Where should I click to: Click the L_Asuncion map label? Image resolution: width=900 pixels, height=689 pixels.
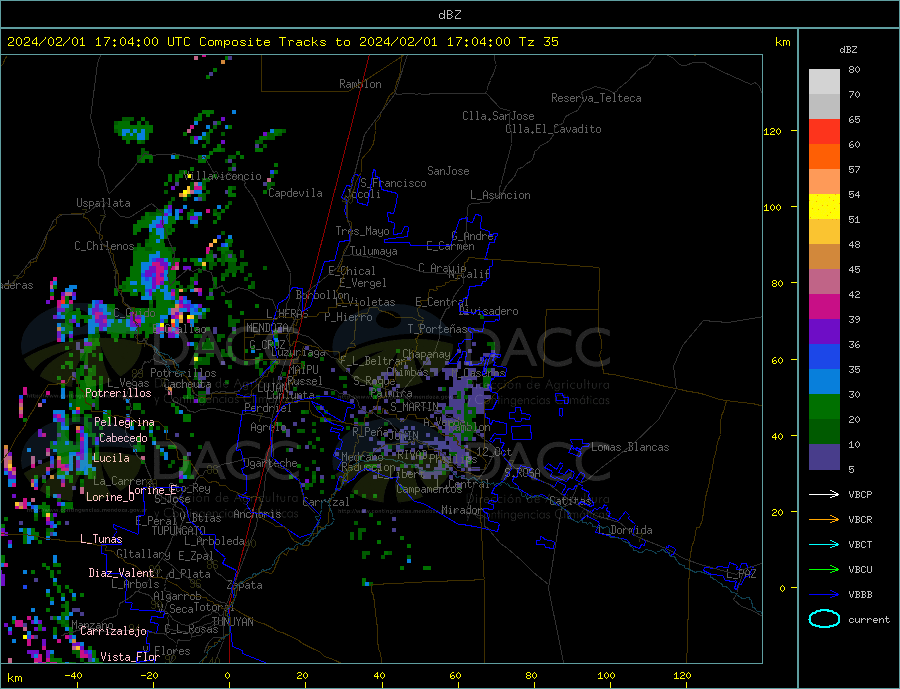click(x=500, y=195)
